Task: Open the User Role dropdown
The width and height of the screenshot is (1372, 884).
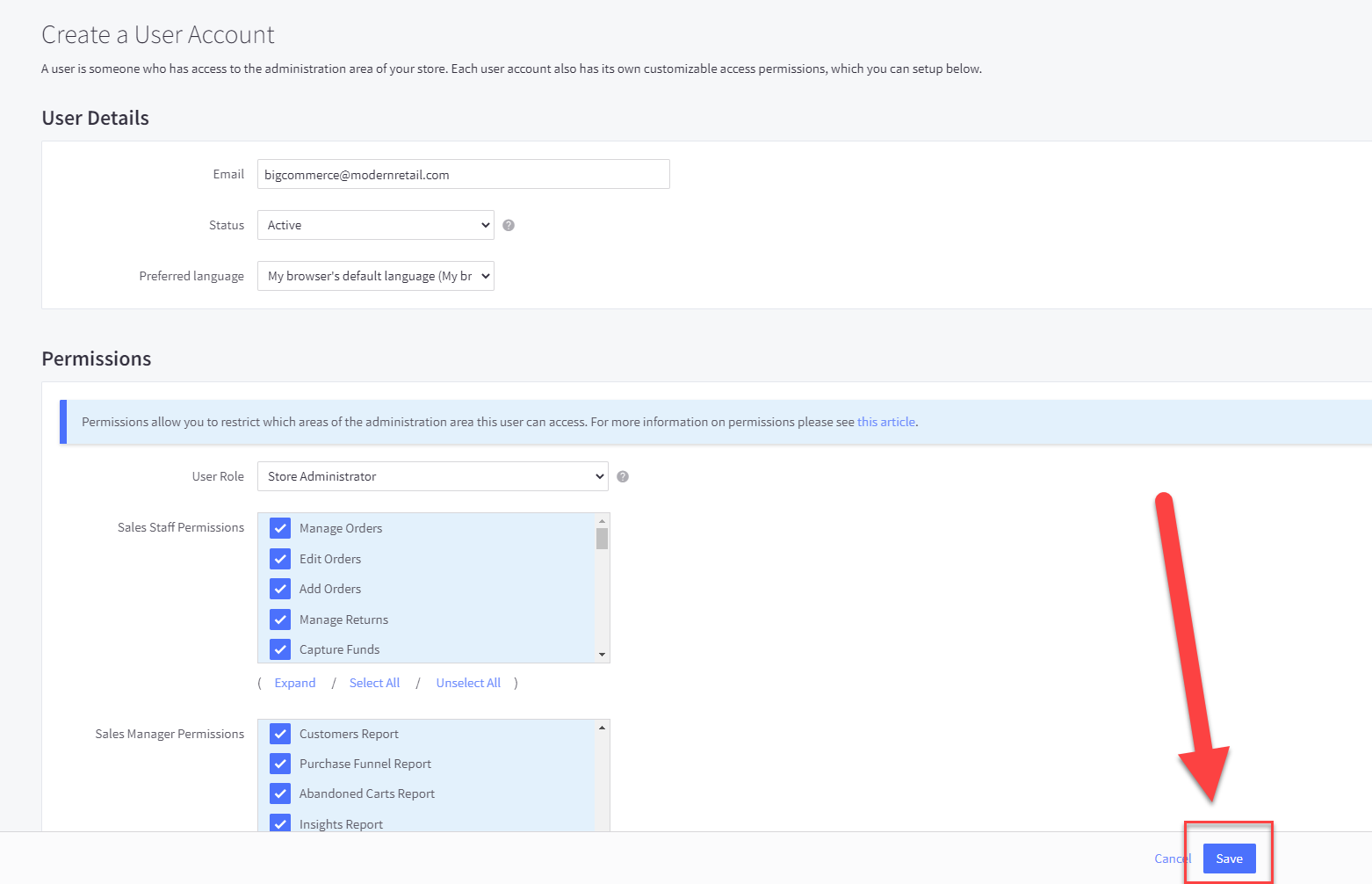Action: click(x=433, y=476)
